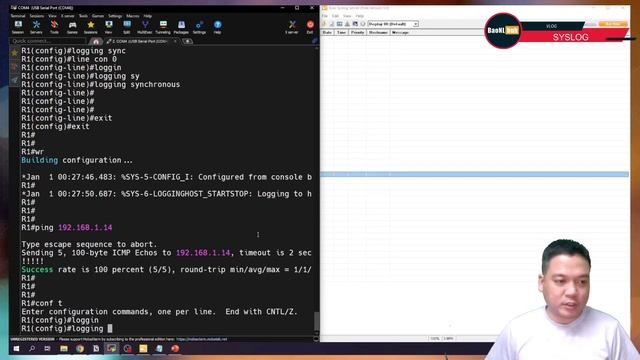
Task: Click the paperclip icon at tab bar end
Action: point(315,41)
